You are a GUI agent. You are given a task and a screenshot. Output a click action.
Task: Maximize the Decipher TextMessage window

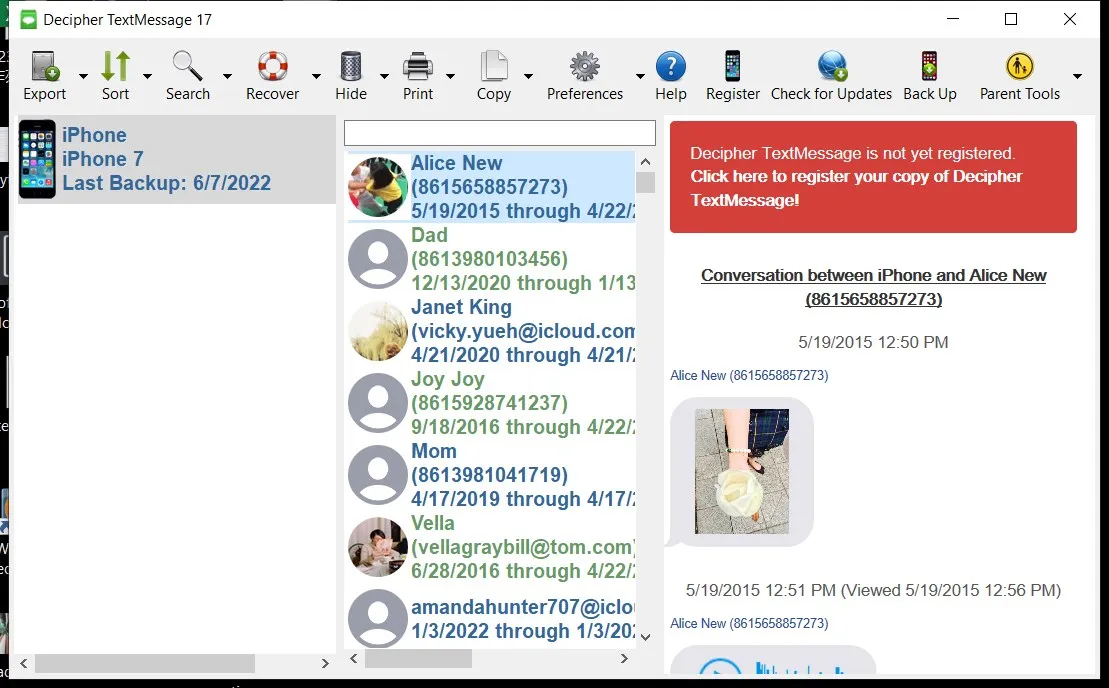[1011, 19]
